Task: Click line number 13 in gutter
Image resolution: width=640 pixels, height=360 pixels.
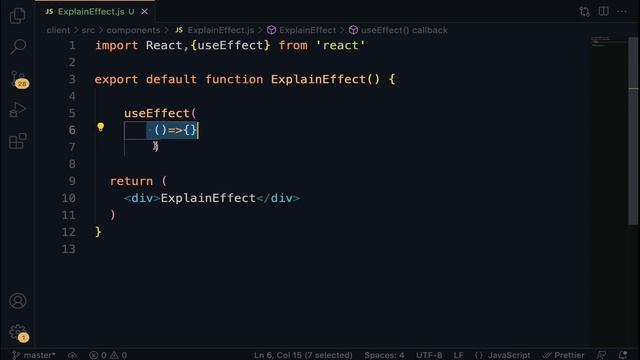Action: (69, 249)
